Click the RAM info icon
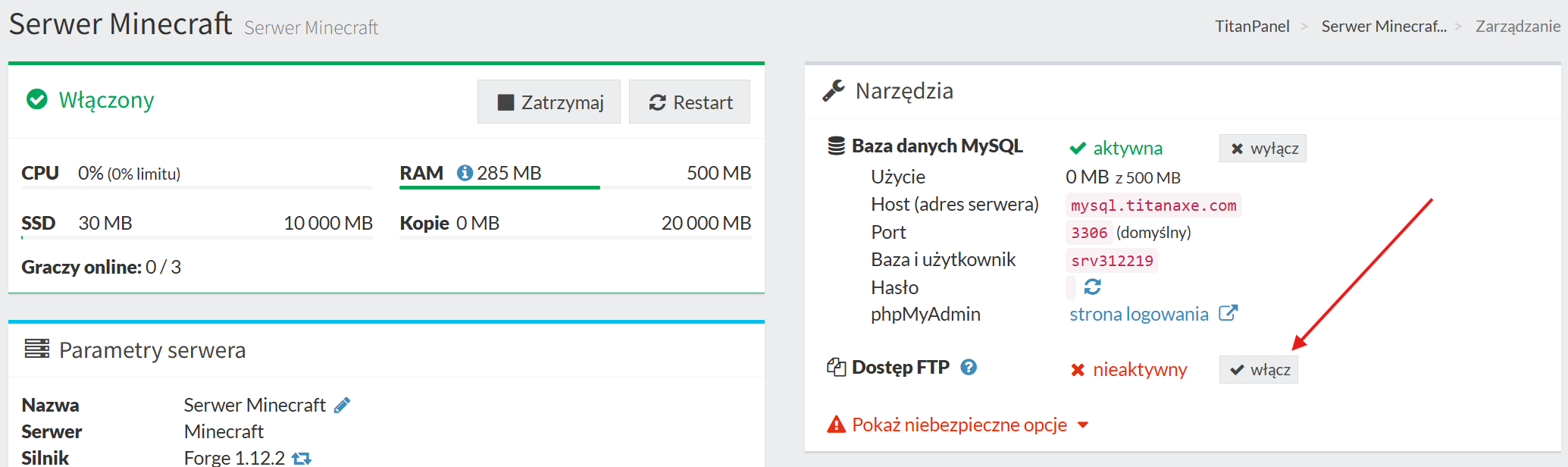This screenshot has height=467, width=1568. click(x=465, y=174)
